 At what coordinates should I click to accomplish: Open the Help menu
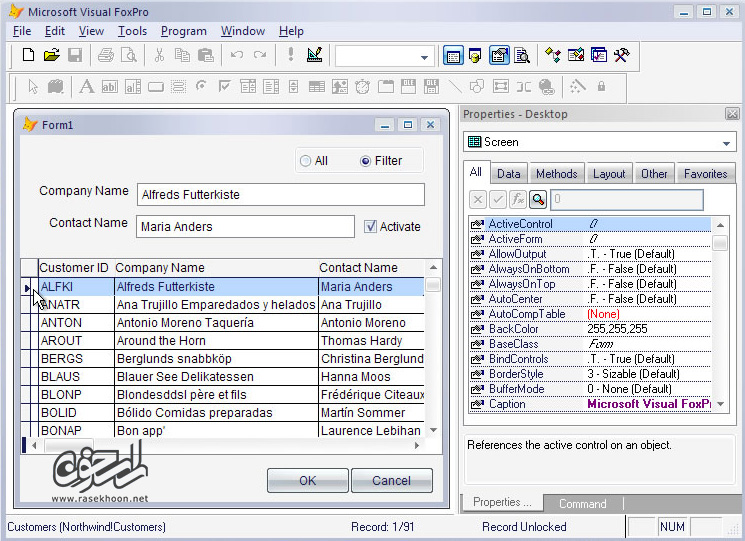[291, 31]
